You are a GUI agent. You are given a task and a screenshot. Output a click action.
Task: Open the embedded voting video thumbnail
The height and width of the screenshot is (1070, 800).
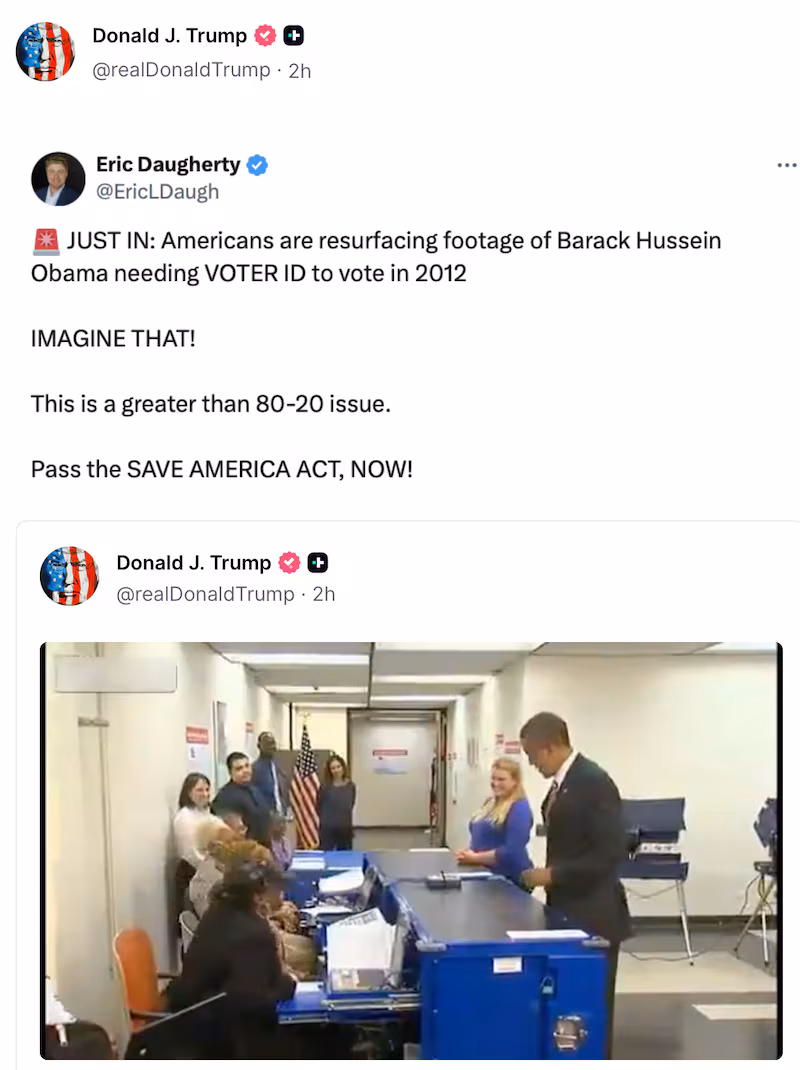411,850
